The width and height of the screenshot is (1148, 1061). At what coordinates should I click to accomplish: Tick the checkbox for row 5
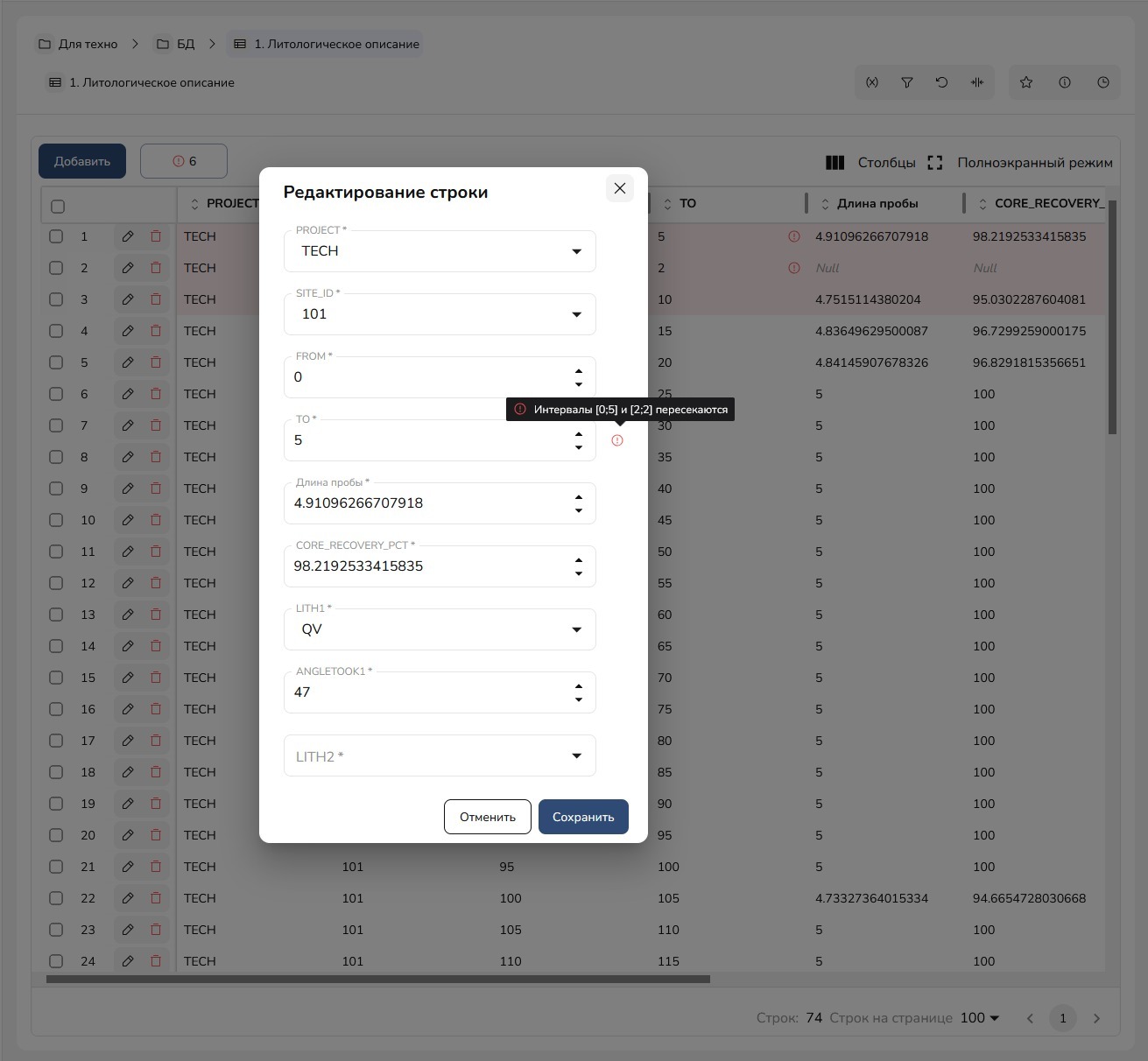coord(56,362)
